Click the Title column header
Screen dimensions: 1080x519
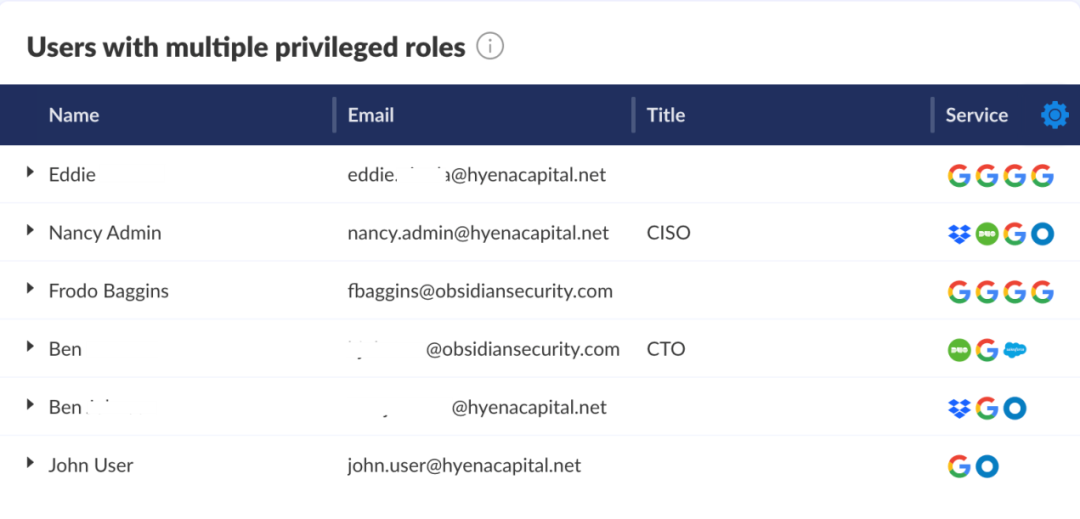pyautogui.click(x=666, y=115)
